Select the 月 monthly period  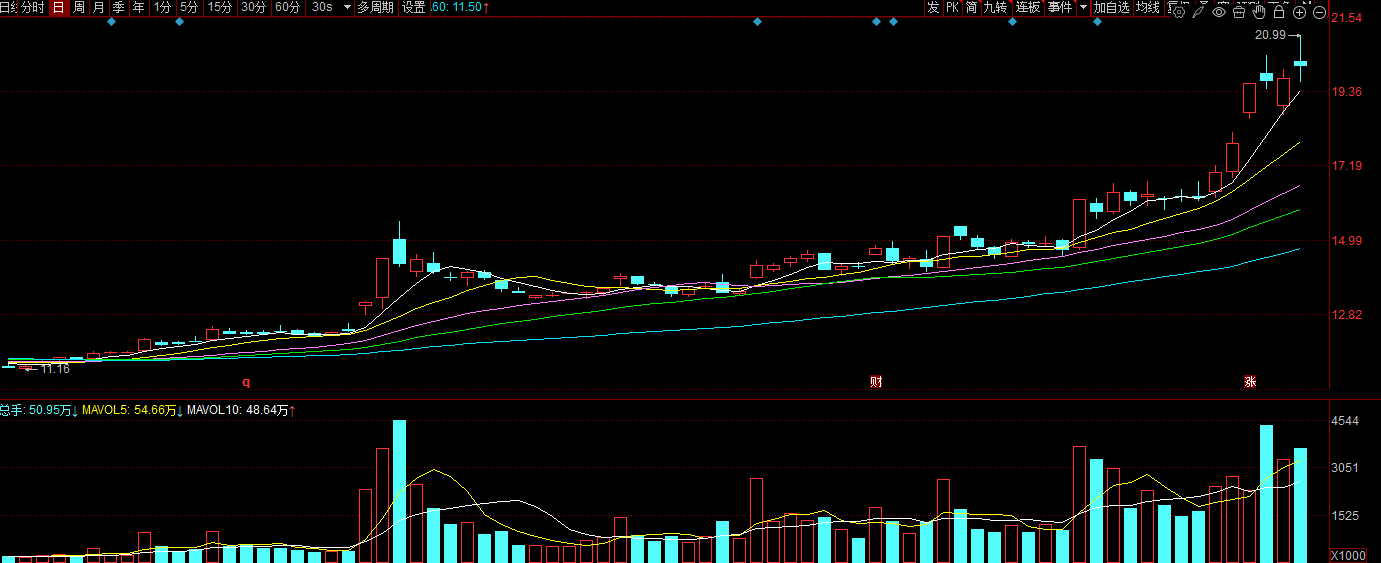(x=98, y=7)
